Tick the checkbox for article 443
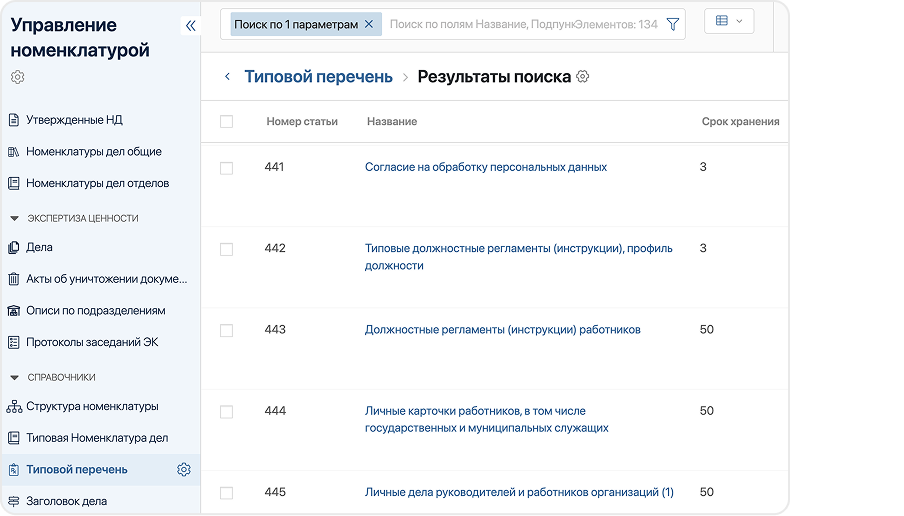The width and height of the screenshot is (904, 516). coord(226,330)
